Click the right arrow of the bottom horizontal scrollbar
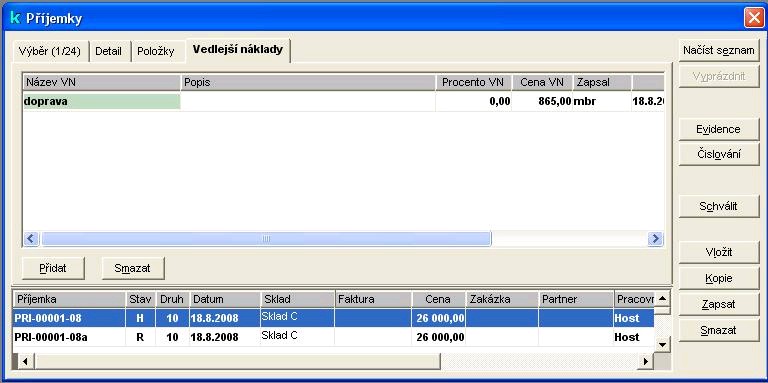The width and height of the screenshot is (768, 383). point(646,361)
